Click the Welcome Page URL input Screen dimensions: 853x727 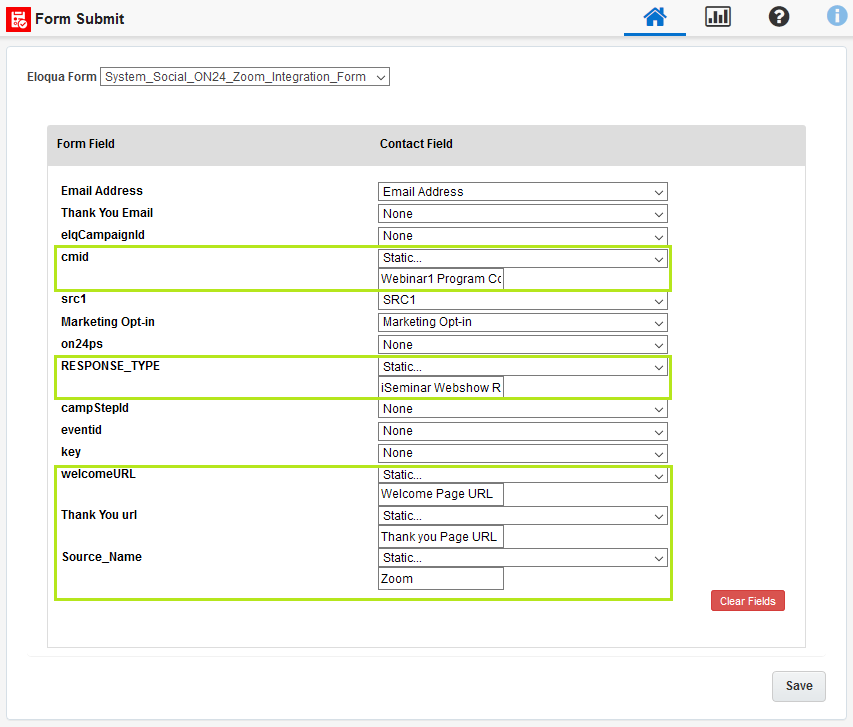point(441,494)
